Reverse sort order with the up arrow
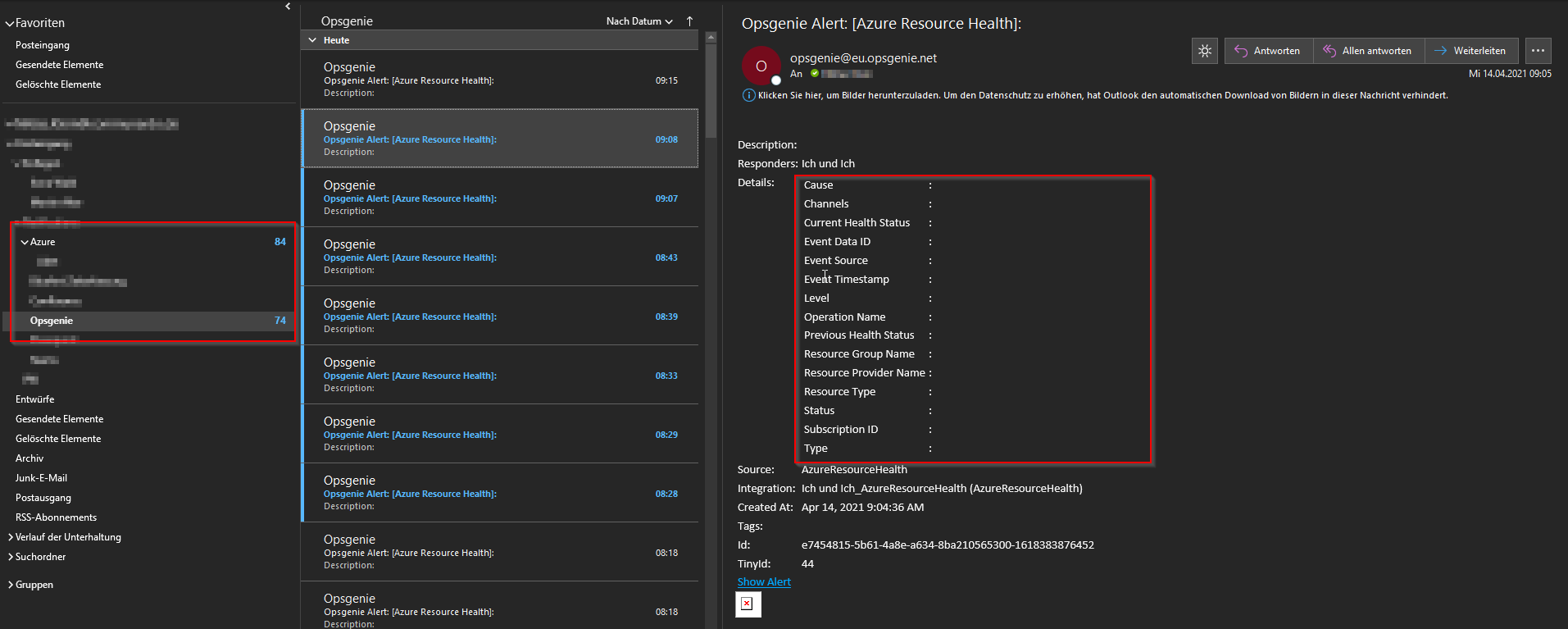Viewport: 1568px width, 629px height. click(689, 21)
